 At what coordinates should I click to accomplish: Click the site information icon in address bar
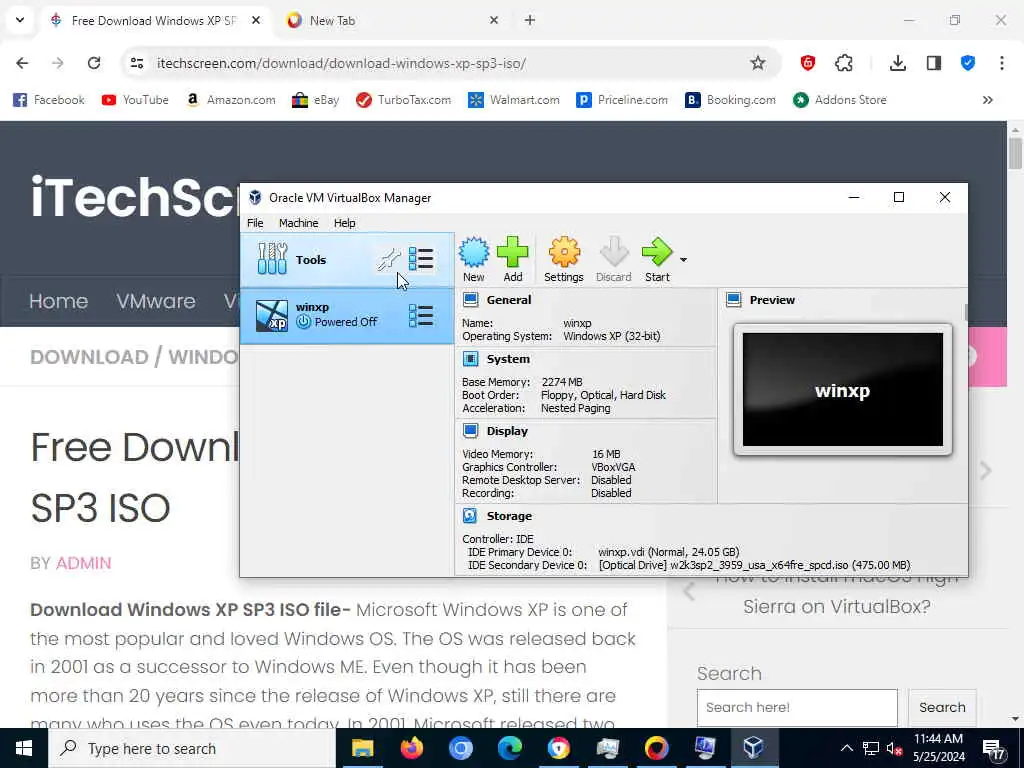tap(136, 63)
